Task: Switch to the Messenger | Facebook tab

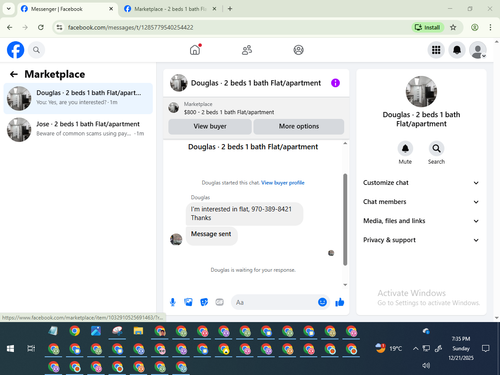Action: pos(62,9)
